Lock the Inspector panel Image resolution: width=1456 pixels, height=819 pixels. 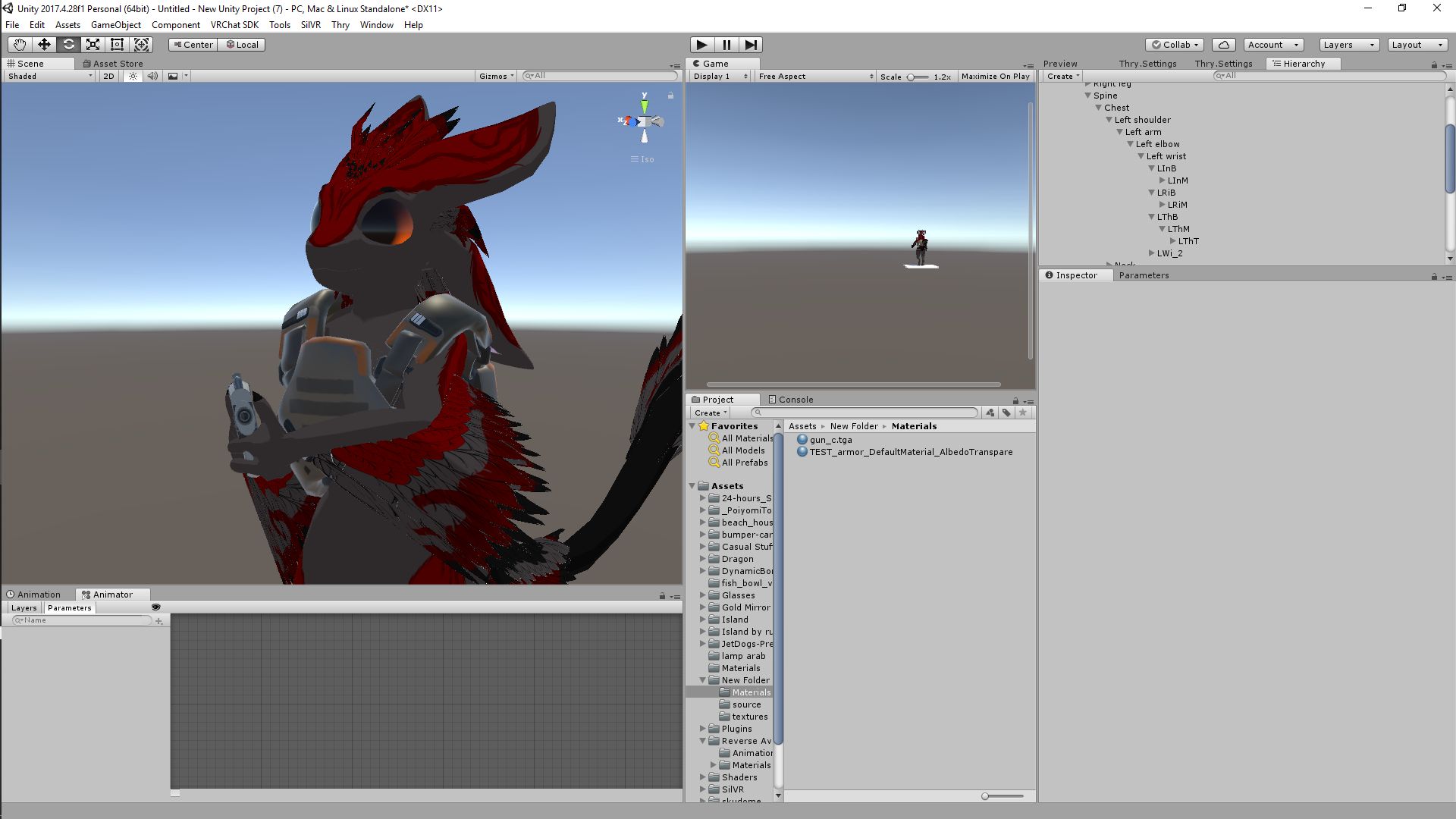tap(1434, 277)
